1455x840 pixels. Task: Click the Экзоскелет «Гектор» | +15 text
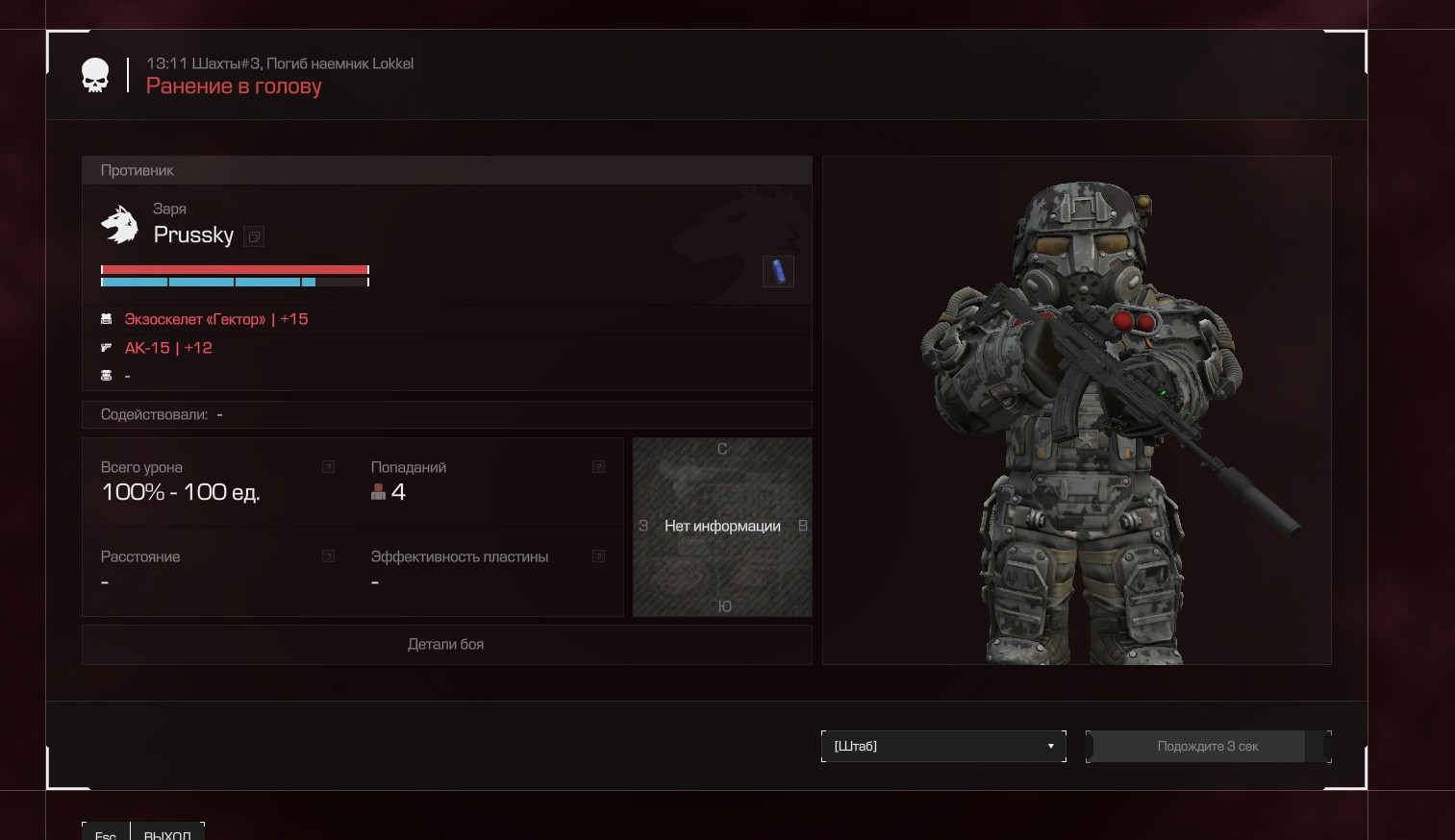point(216,319)
